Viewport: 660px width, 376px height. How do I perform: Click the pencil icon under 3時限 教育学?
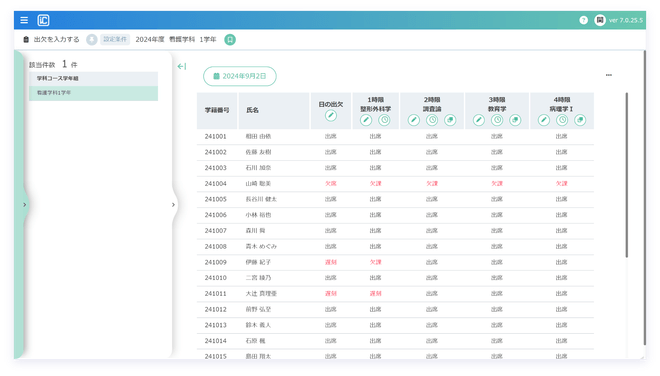click(x=479, y=120)
